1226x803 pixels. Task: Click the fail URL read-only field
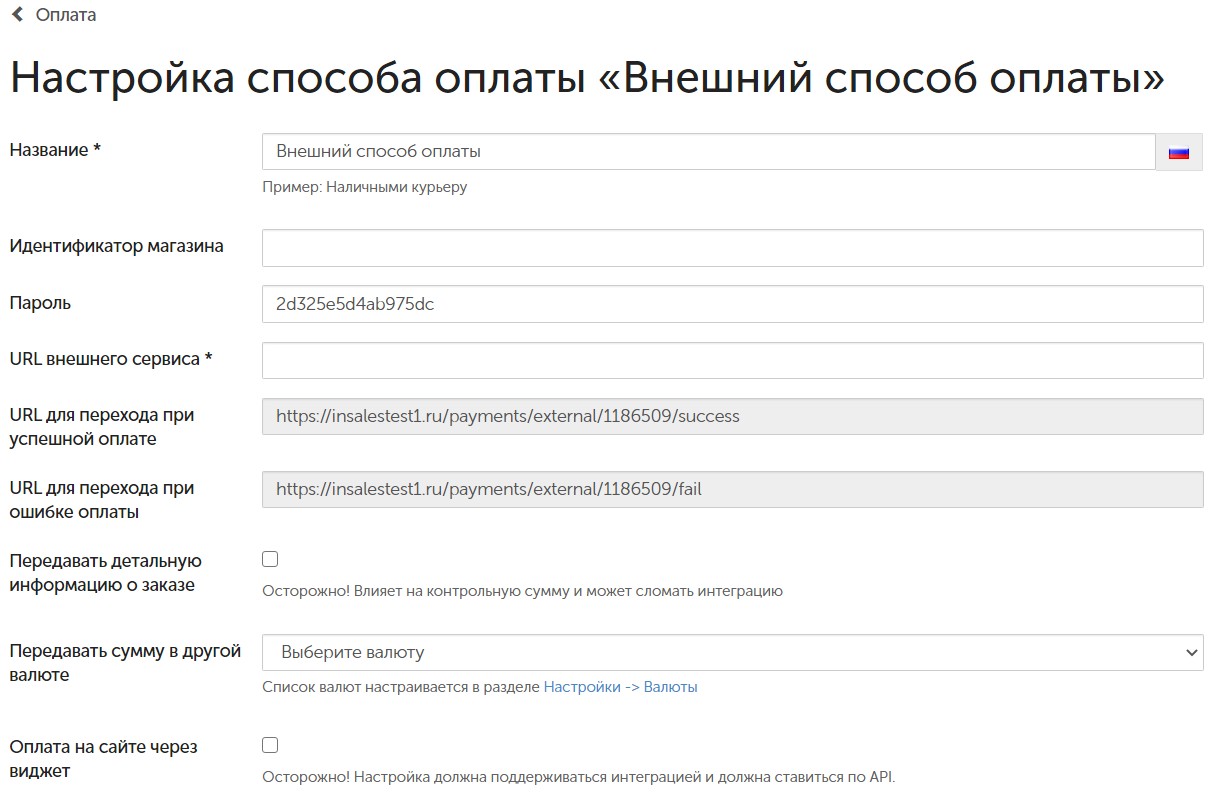coord(732,490)
